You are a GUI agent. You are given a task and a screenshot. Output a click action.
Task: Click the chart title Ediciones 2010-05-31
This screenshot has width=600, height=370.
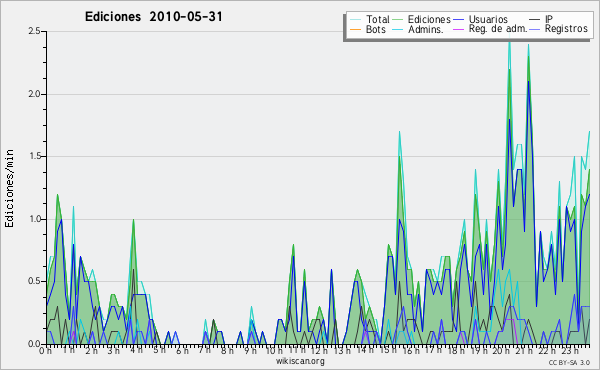pos(153,17)
